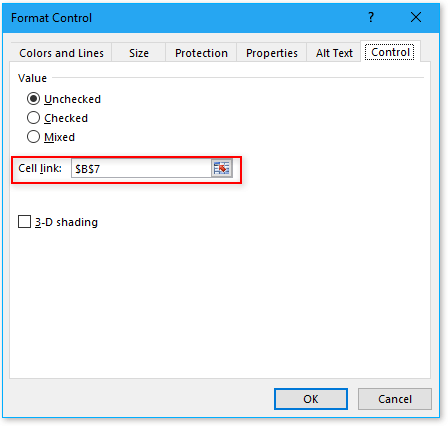
Task: Close the Format Control dialog
Action: [416, 17]
